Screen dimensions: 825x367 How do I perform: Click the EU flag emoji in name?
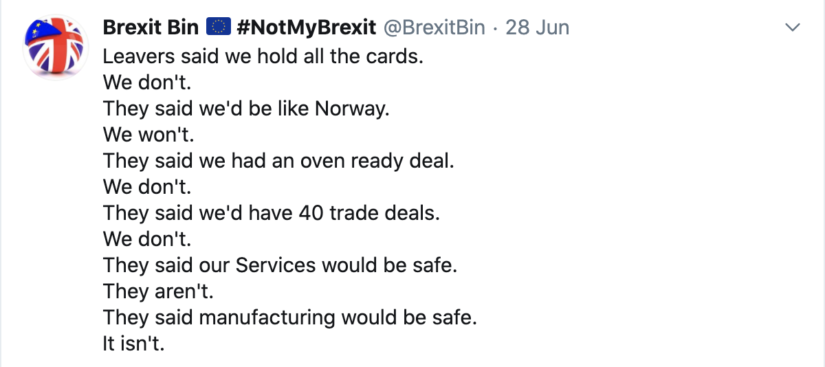tap(218, 27)
